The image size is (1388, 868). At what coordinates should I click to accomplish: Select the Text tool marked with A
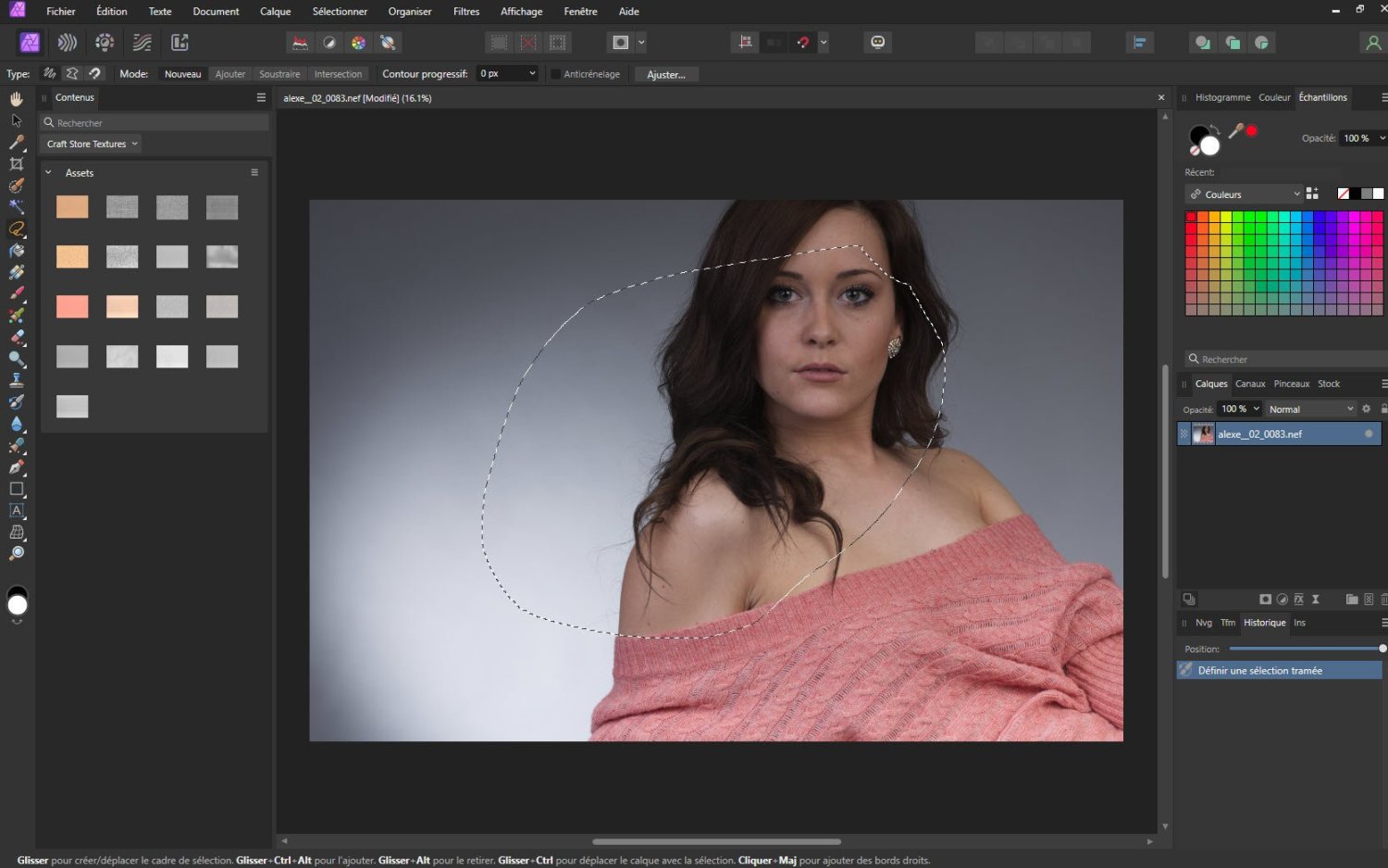16,511
